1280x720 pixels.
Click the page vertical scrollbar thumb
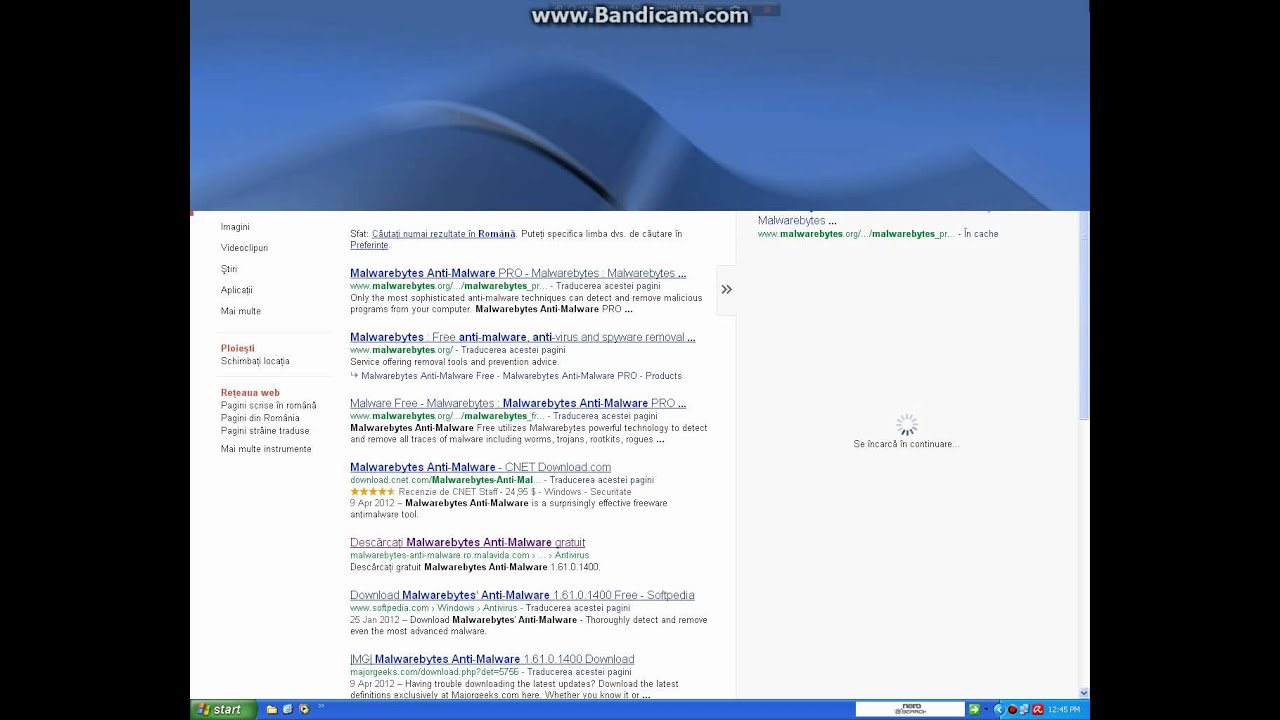pyautogui.click(x=1084, y=316)
